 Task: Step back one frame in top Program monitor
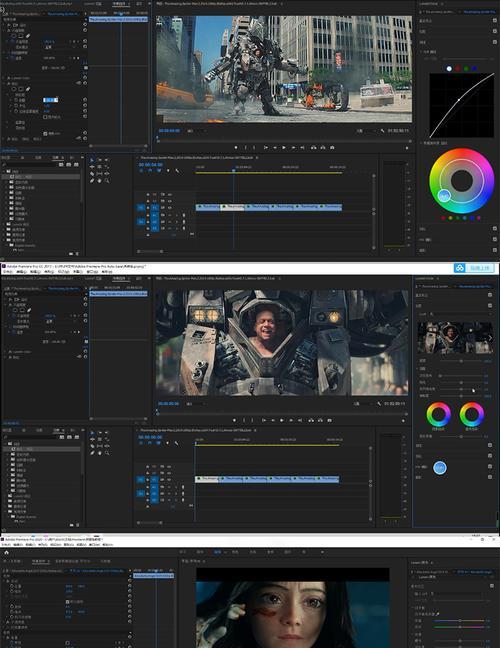[x=275, y=148]
